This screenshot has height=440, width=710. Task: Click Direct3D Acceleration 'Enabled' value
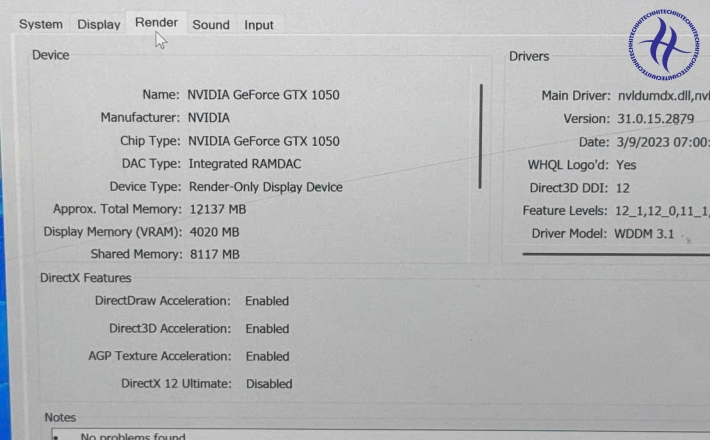267,329
